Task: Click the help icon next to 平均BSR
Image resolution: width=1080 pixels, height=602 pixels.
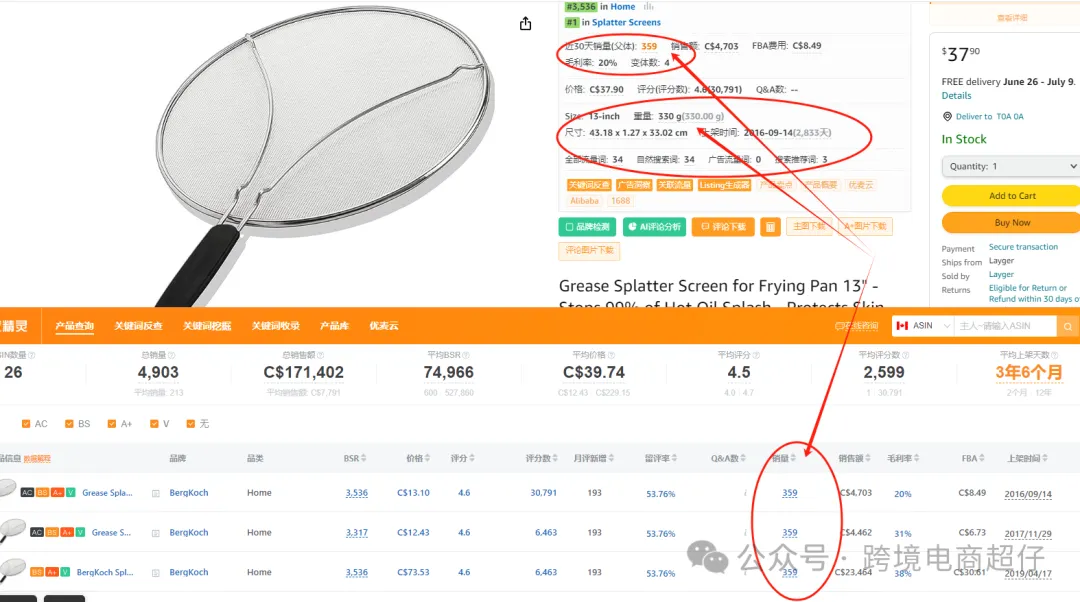Action: 466,355
